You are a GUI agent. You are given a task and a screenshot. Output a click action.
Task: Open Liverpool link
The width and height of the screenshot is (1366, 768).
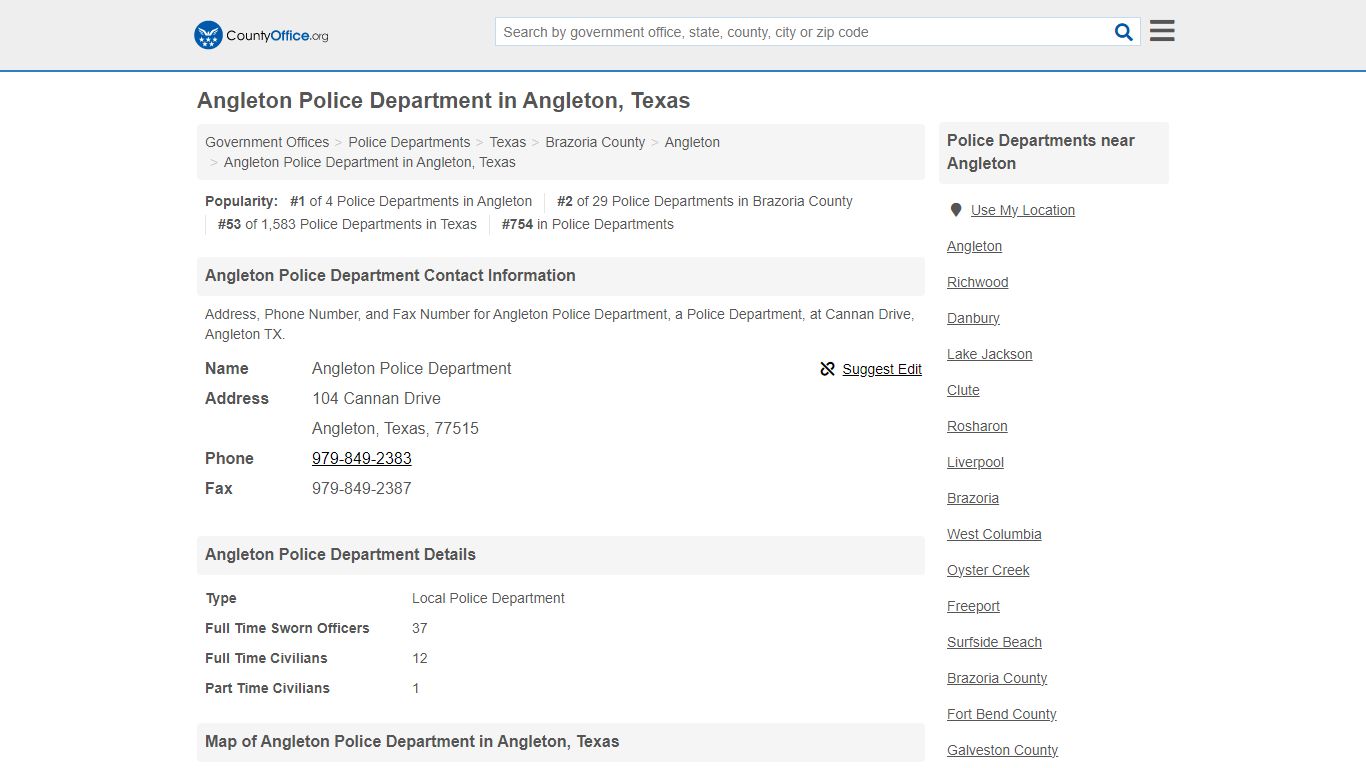click(x=975, y=462)
